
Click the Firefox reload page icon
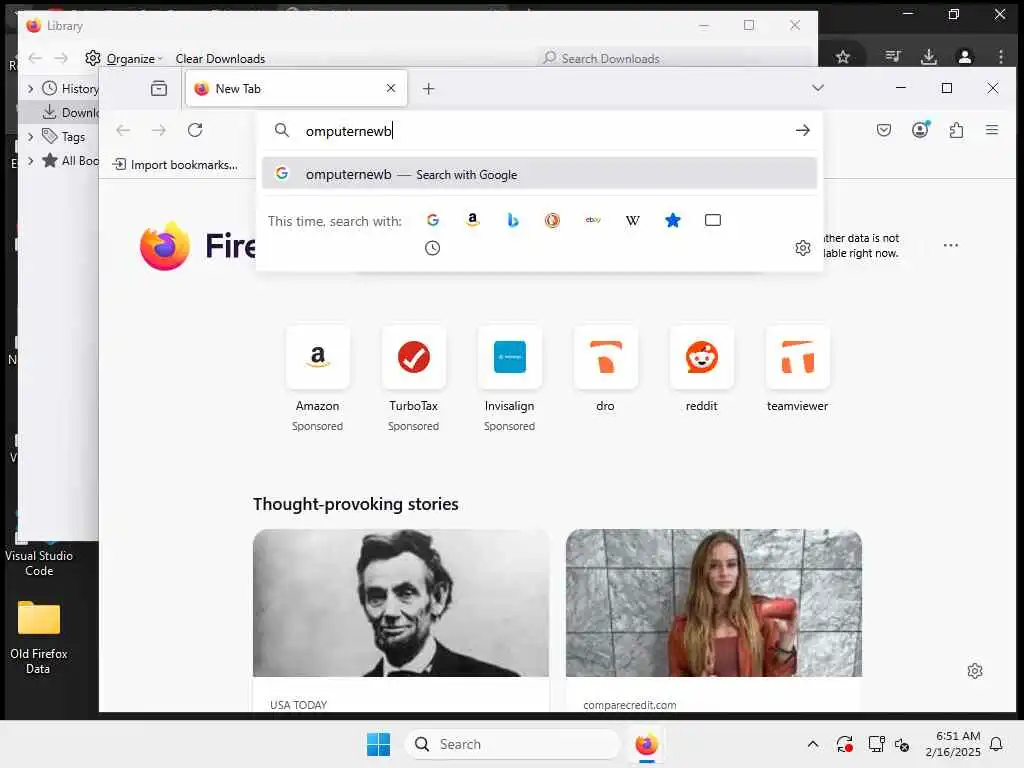[x=195, y=130]
